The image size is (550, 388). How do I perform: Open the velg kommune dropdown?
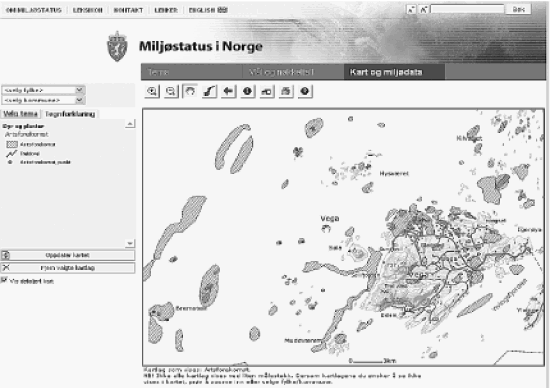pyautogui.click(x=43, y=100)
